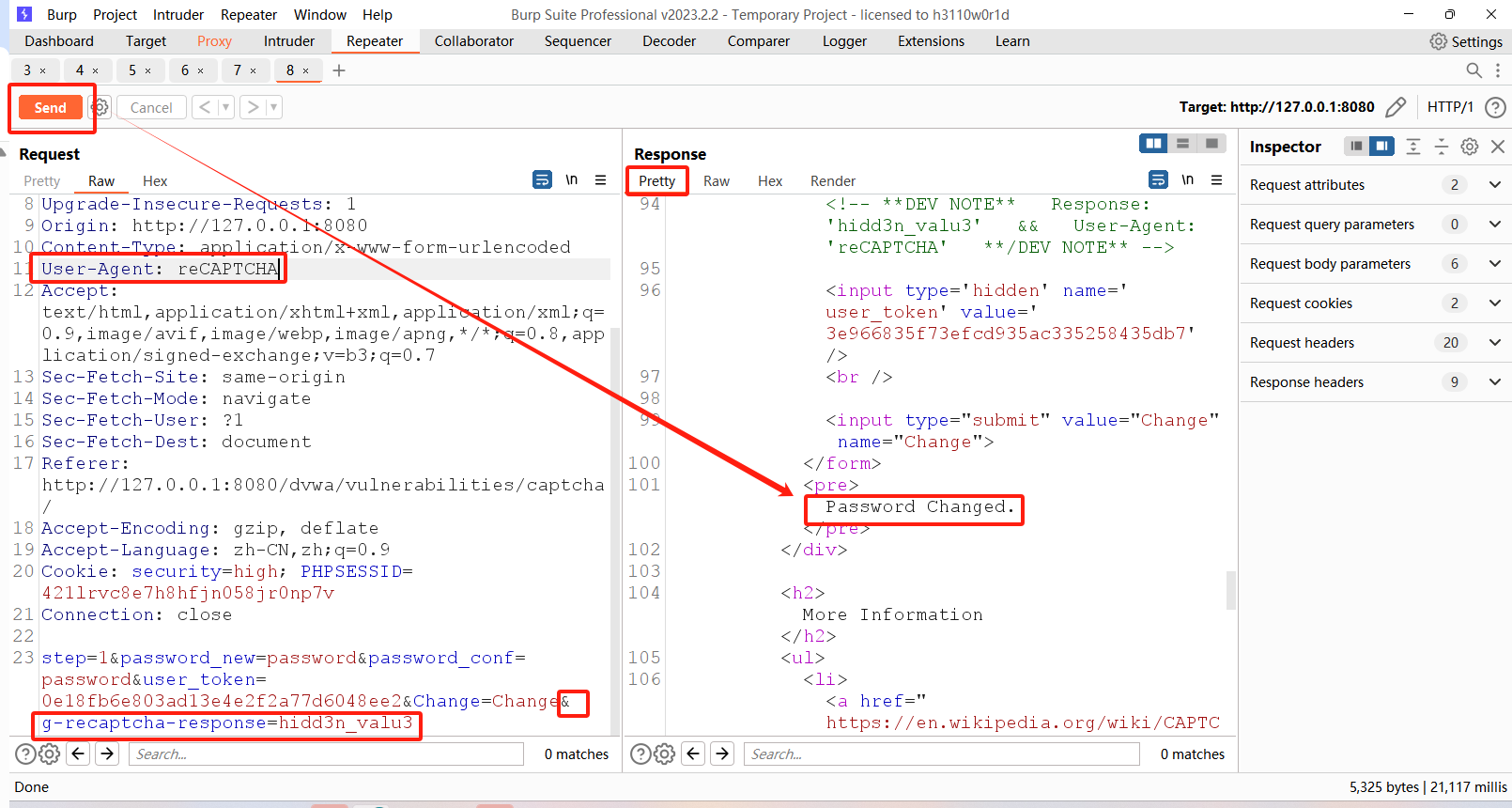This screenshot has height=808, width=1512.
Task: Open request editor hamburger menu
Action: pos(600,179)
